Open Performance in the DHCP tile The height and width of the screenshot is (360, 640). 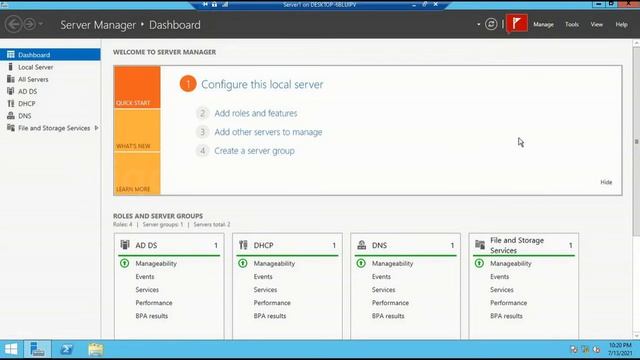point(272,303)
